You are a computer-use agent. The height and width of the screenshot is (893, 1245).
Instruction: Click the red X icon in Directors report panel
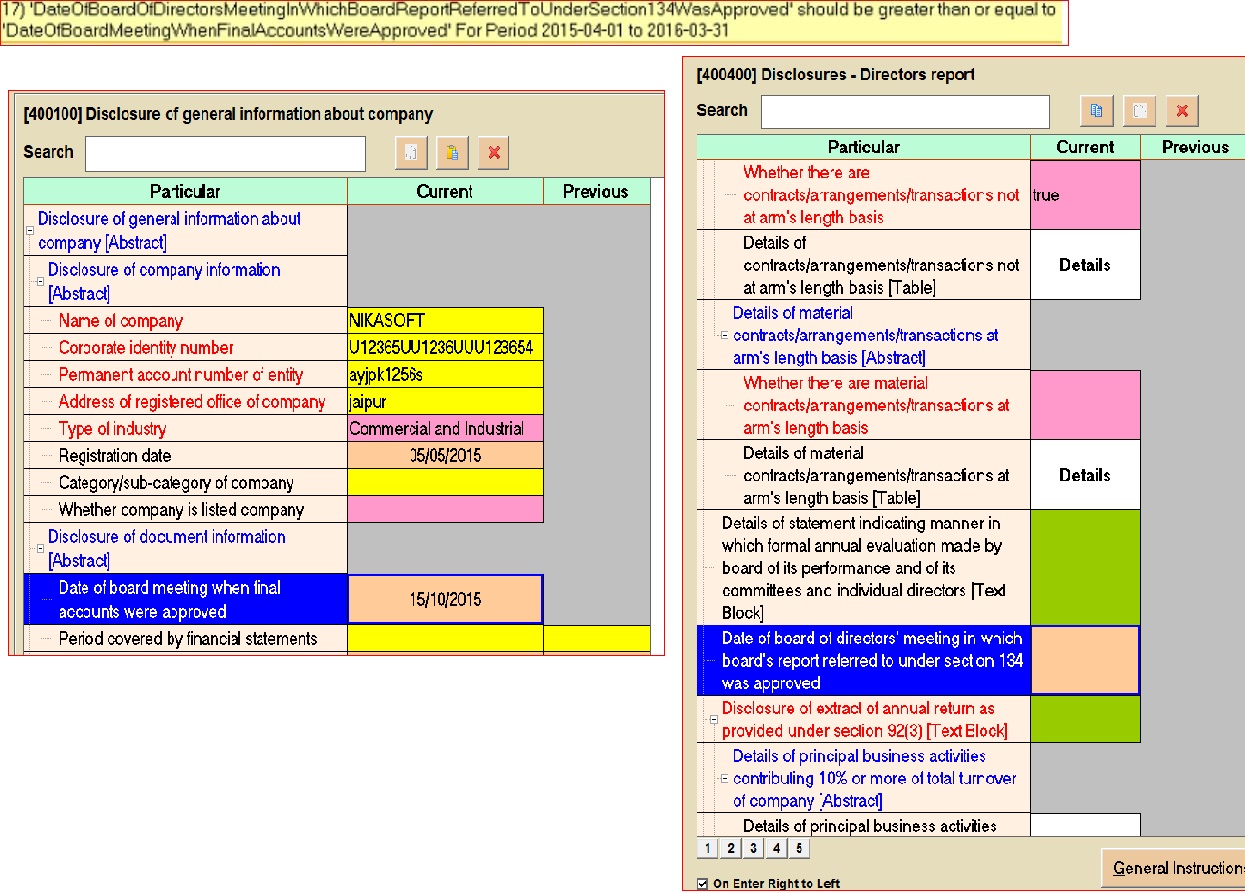1181,112
